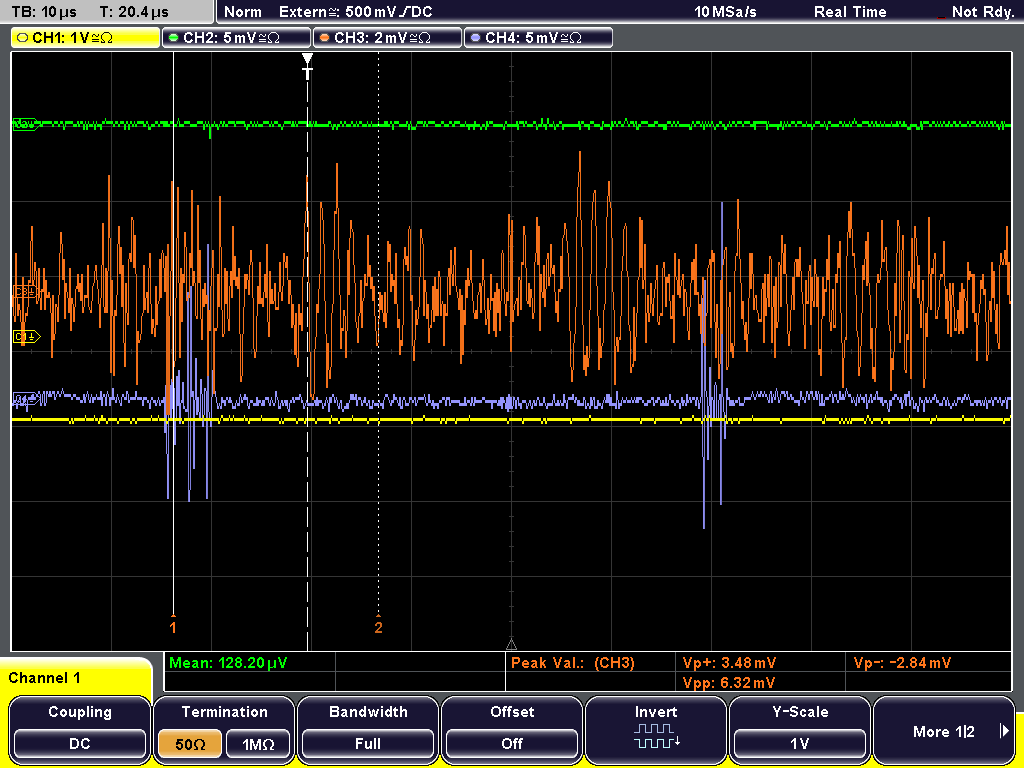1024x768 pixels.
Task: Click the Real Time acquisition label
Action: 850,12
